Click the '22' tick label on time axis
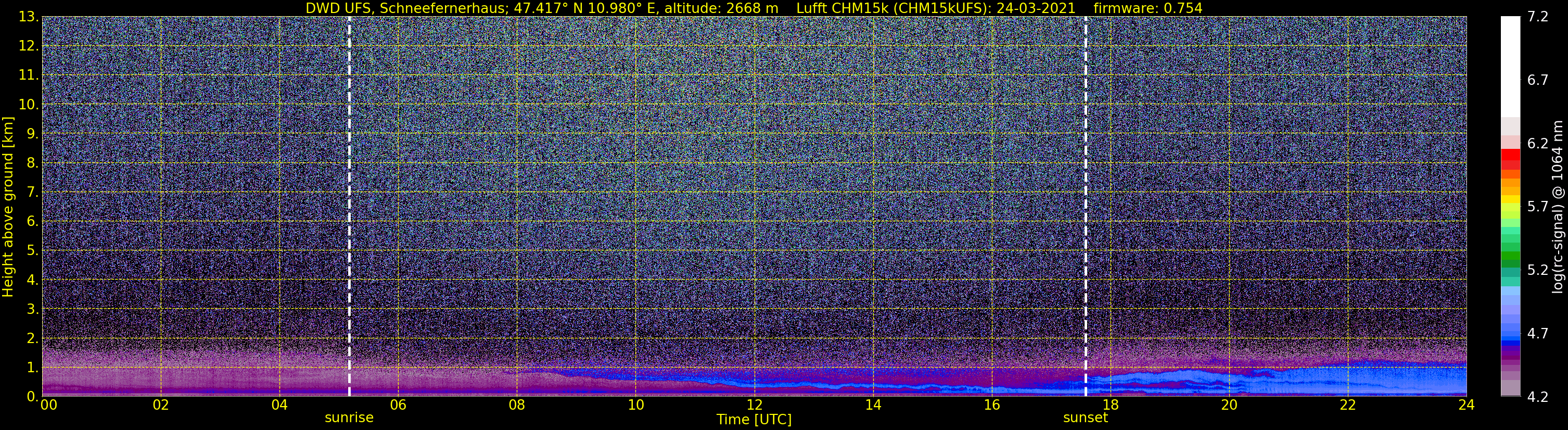Screen dimensions: 1568x430 [1348, 404]
